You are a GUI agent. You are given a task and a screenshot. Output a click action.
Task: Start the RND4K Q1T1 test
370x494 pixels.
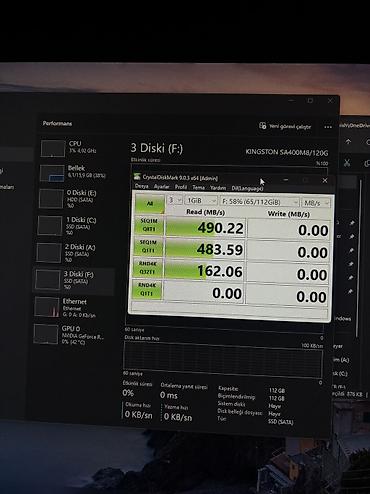147,289
